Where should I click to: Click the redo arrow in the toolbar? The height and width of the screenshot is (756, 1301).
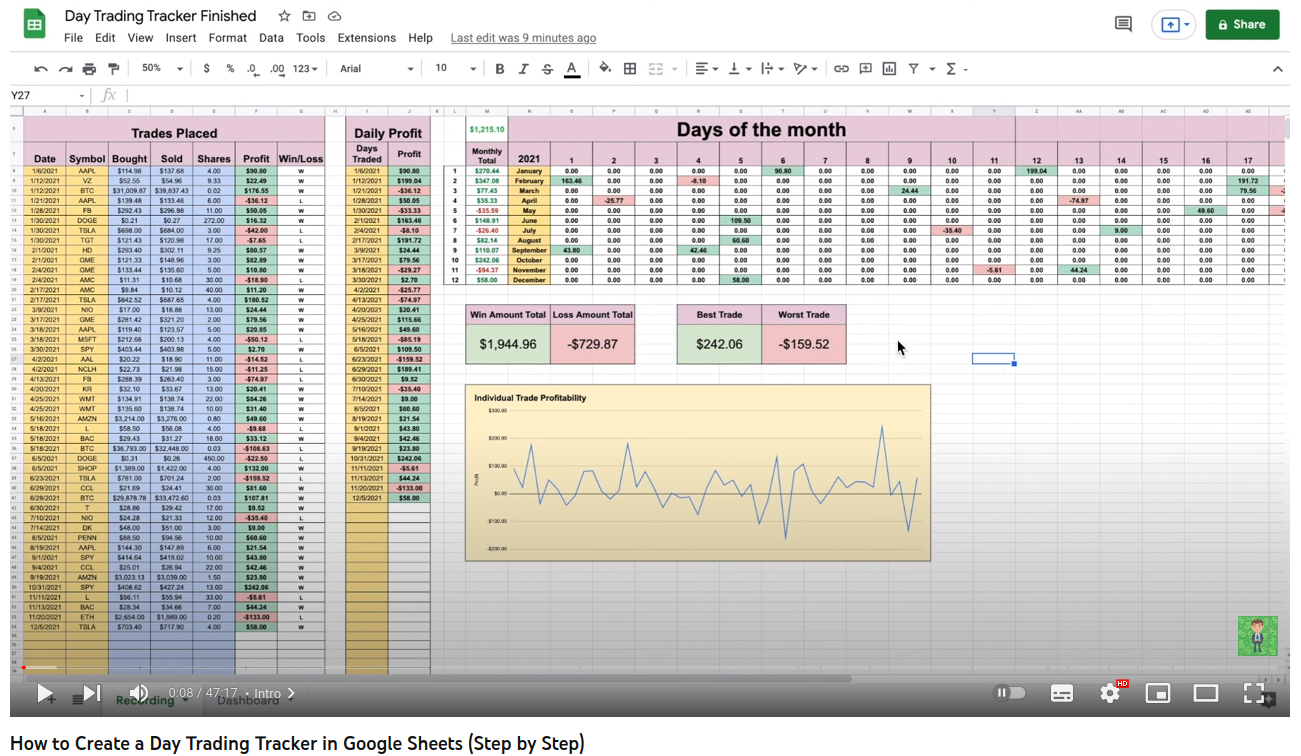click(65, 69)
